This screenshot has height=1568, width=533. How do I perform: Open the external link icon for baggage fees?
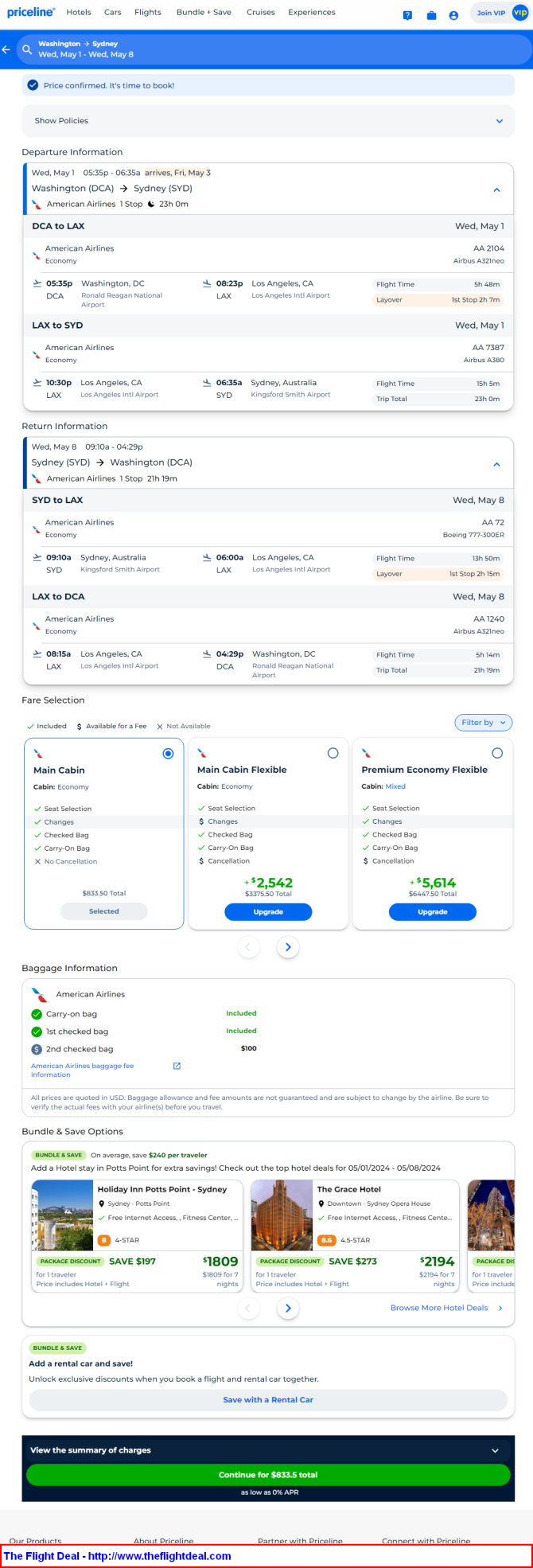(x=177, y=1066)
